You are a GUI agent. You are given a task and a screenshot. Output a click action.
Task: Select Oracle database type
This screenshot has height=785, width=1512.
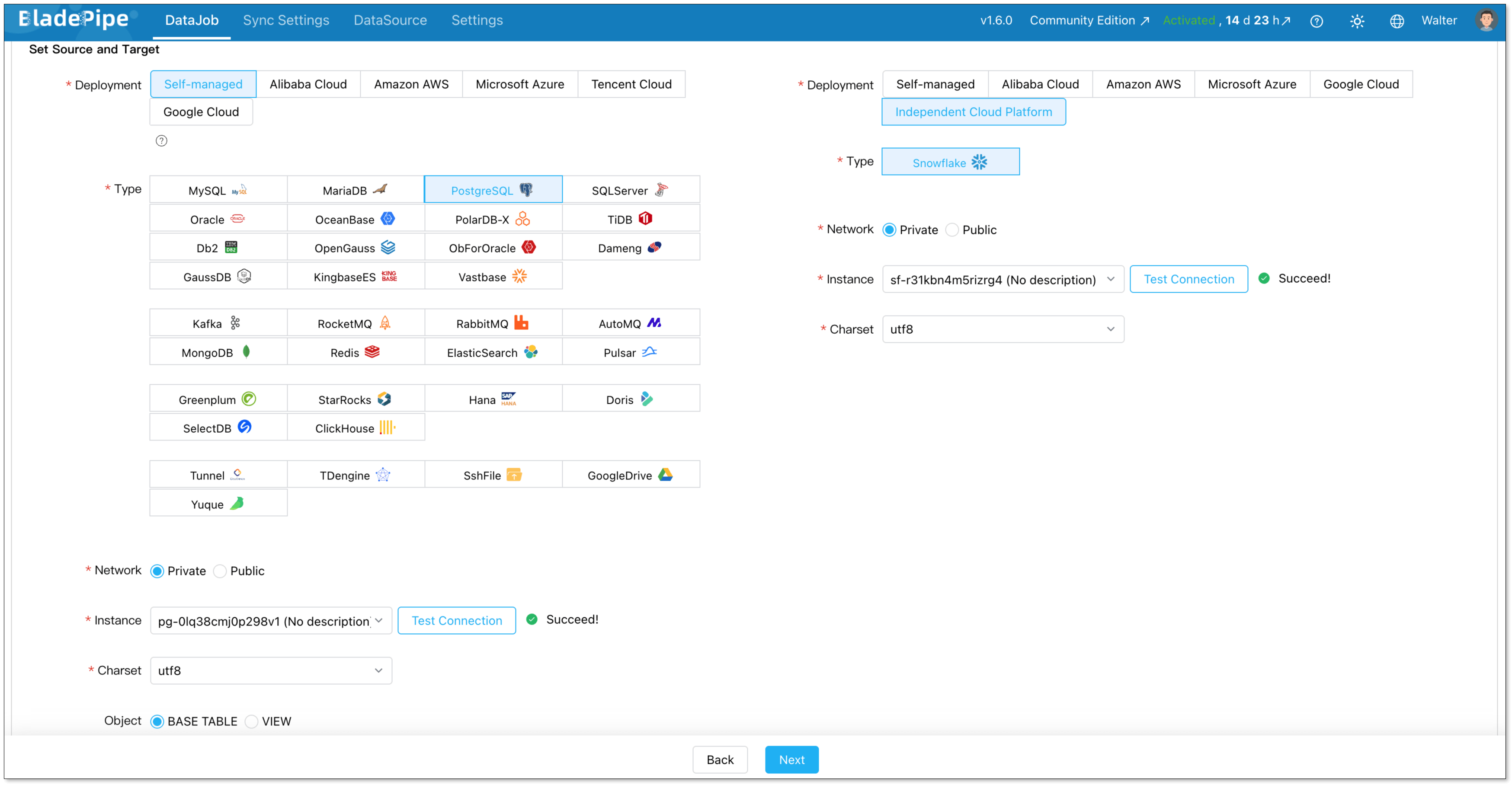click(x=218, y=219)
